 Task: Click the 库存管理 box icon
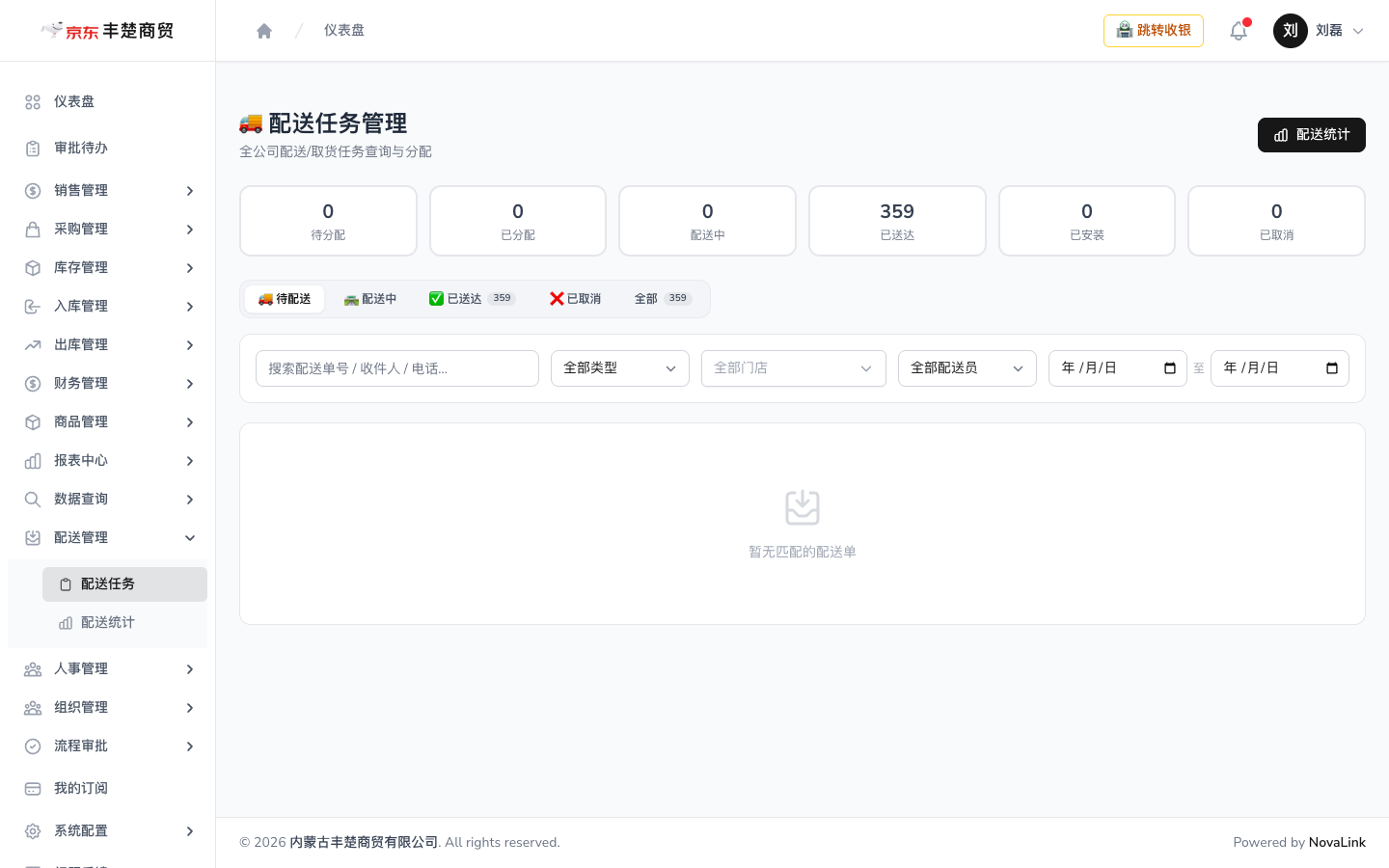(33, 268)
